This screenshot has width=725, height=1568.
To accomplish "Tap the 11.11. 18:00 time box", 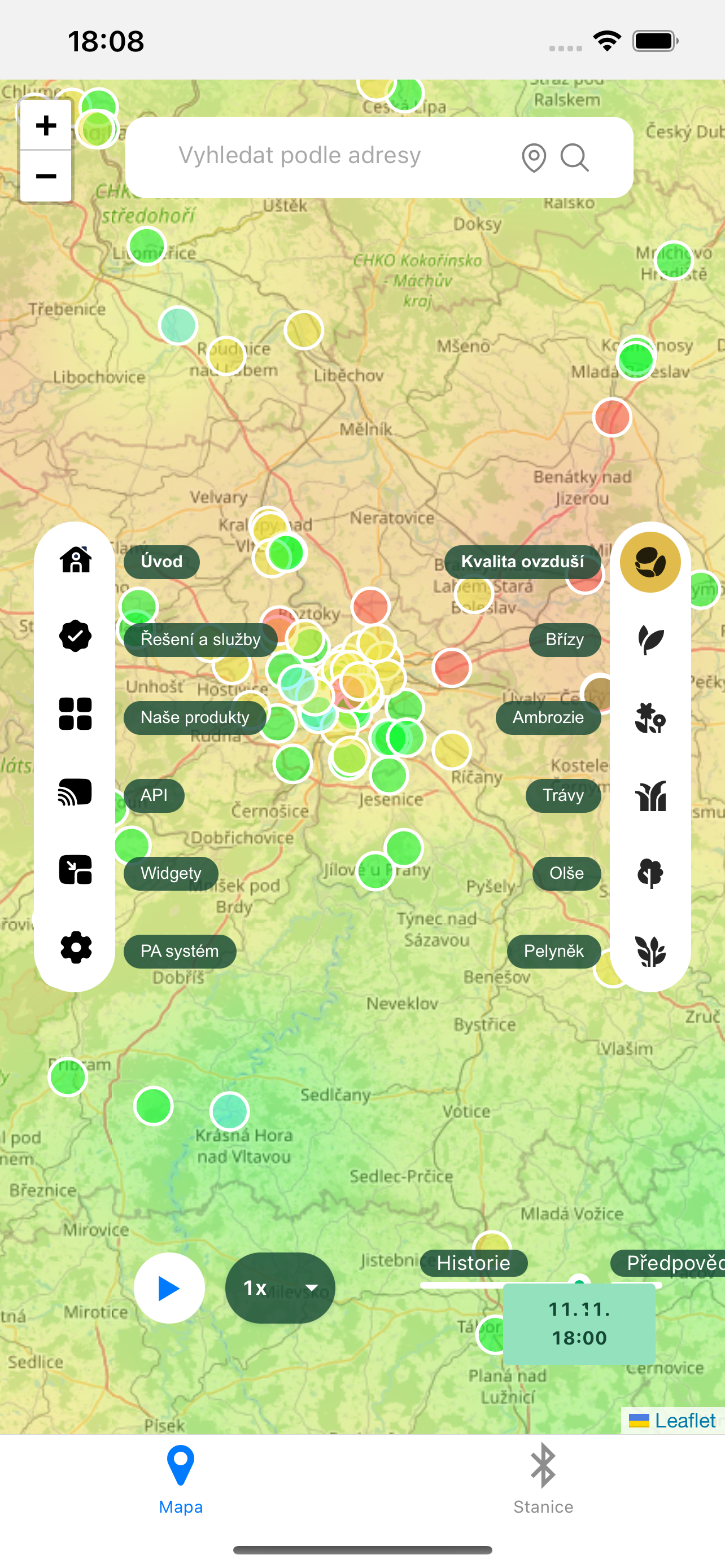I will point(579,1323).
